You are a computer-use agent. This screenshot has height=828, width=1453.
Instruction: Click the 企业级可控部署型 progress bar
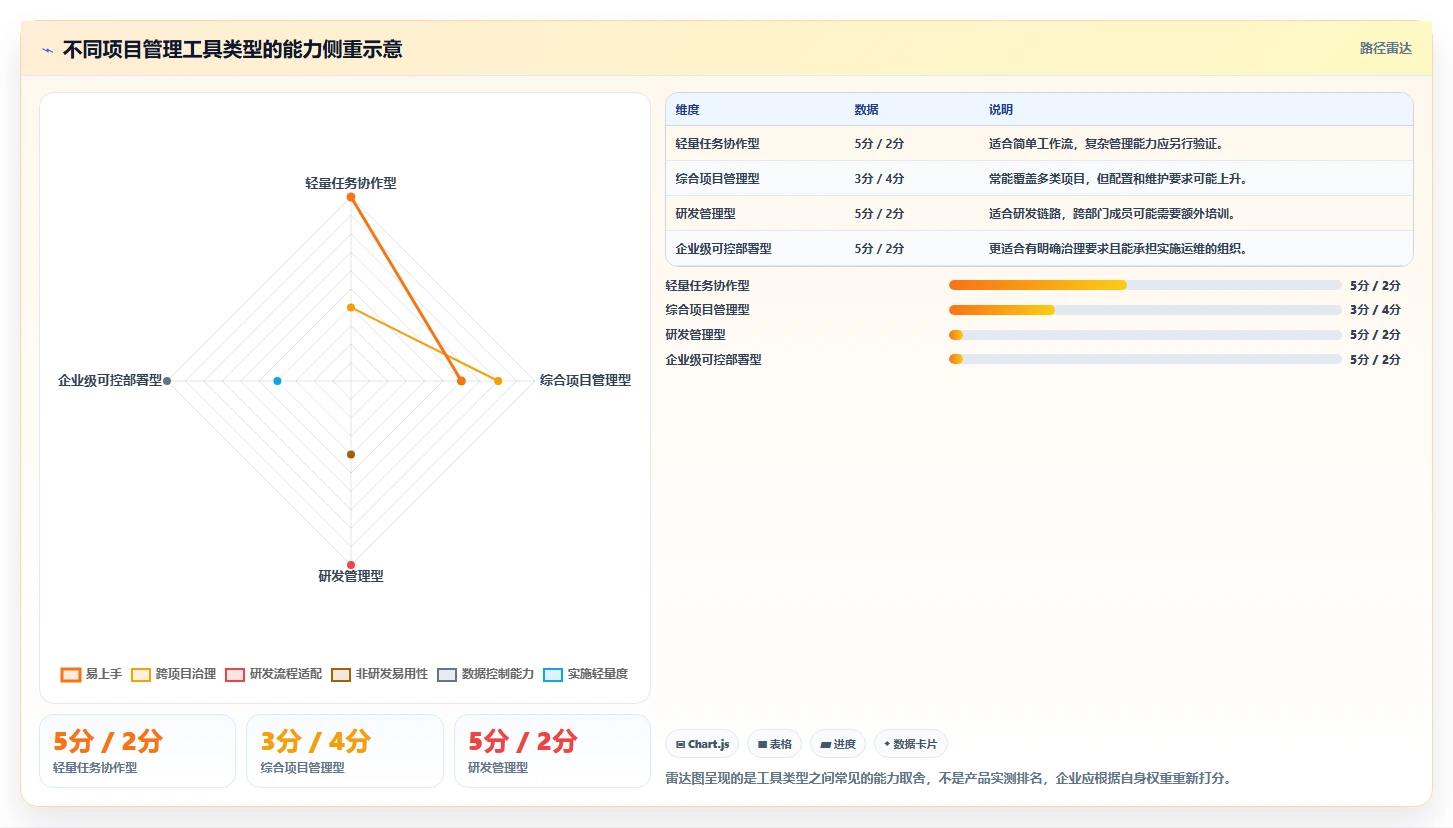[1145, 359]
